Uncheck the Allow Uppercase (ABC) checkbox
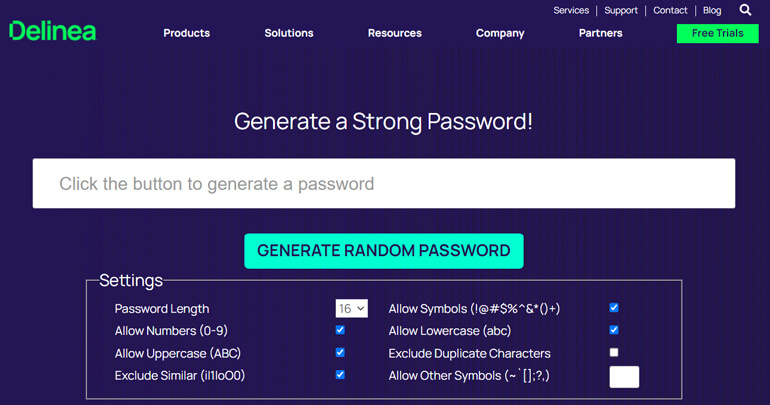 pos(340,352)
